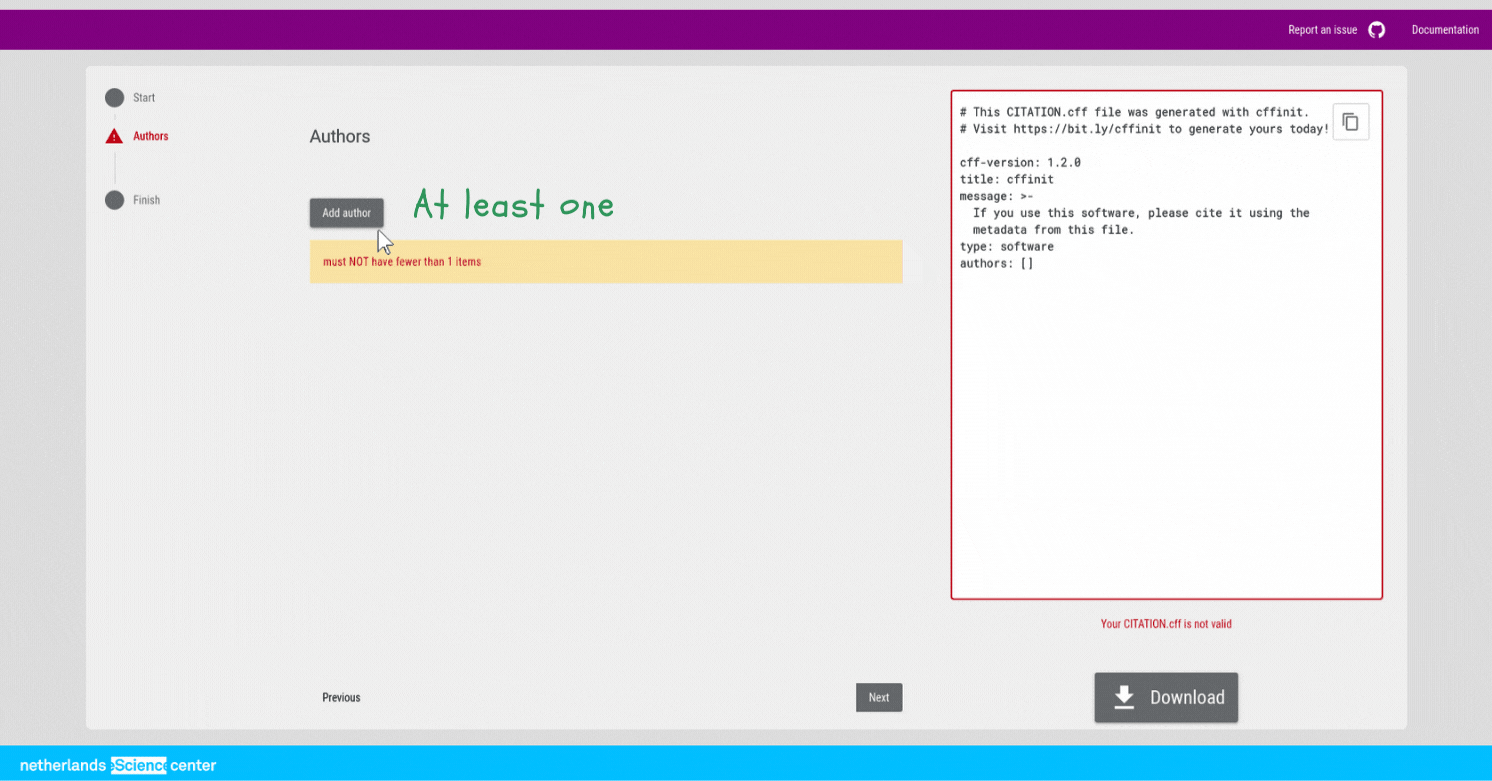This screenshot has width=1492, height=781.
Task: Click the GitHub octocat icon
Action: click(x=1377, y=30)
